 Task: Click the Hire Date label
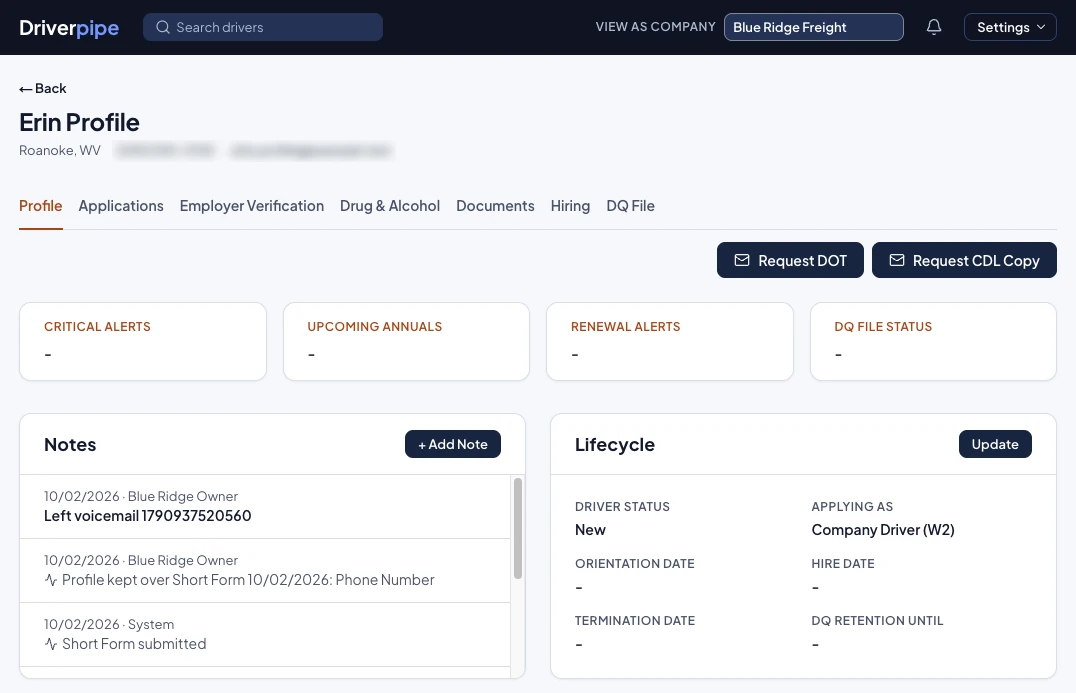[x=843, y=563]
